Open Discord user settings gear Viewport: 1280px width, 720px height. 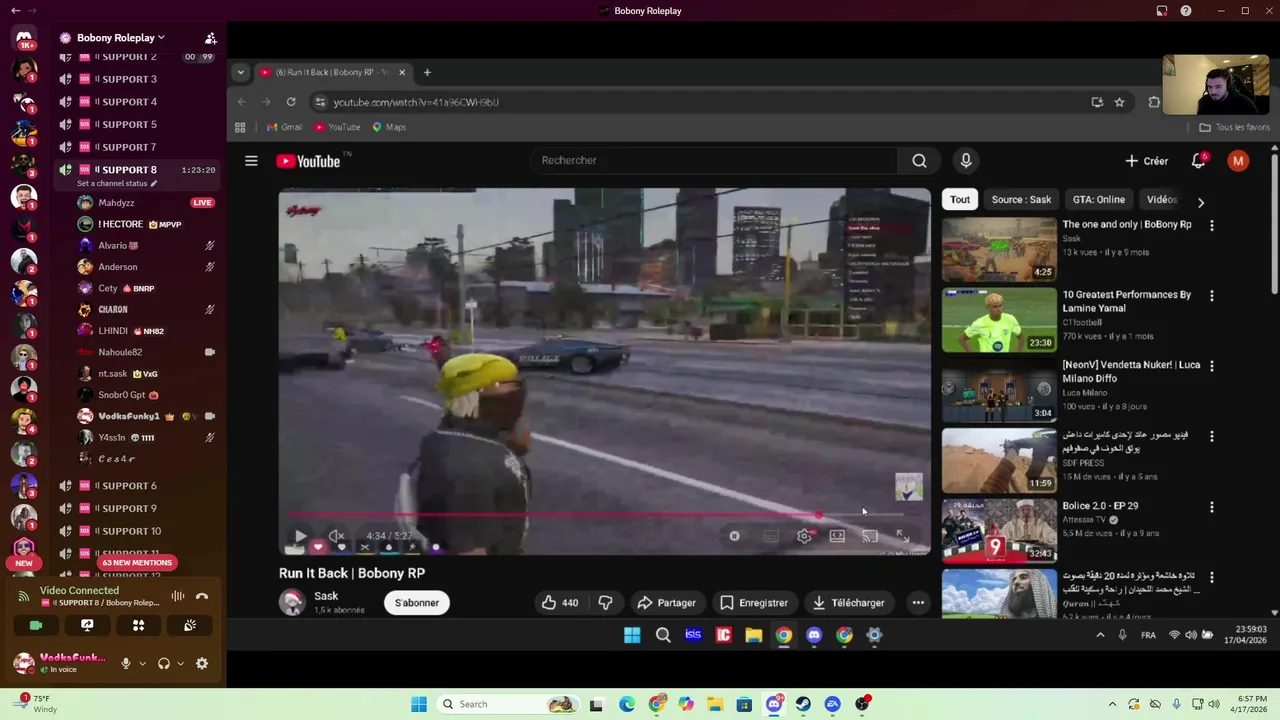click(202, 663)
